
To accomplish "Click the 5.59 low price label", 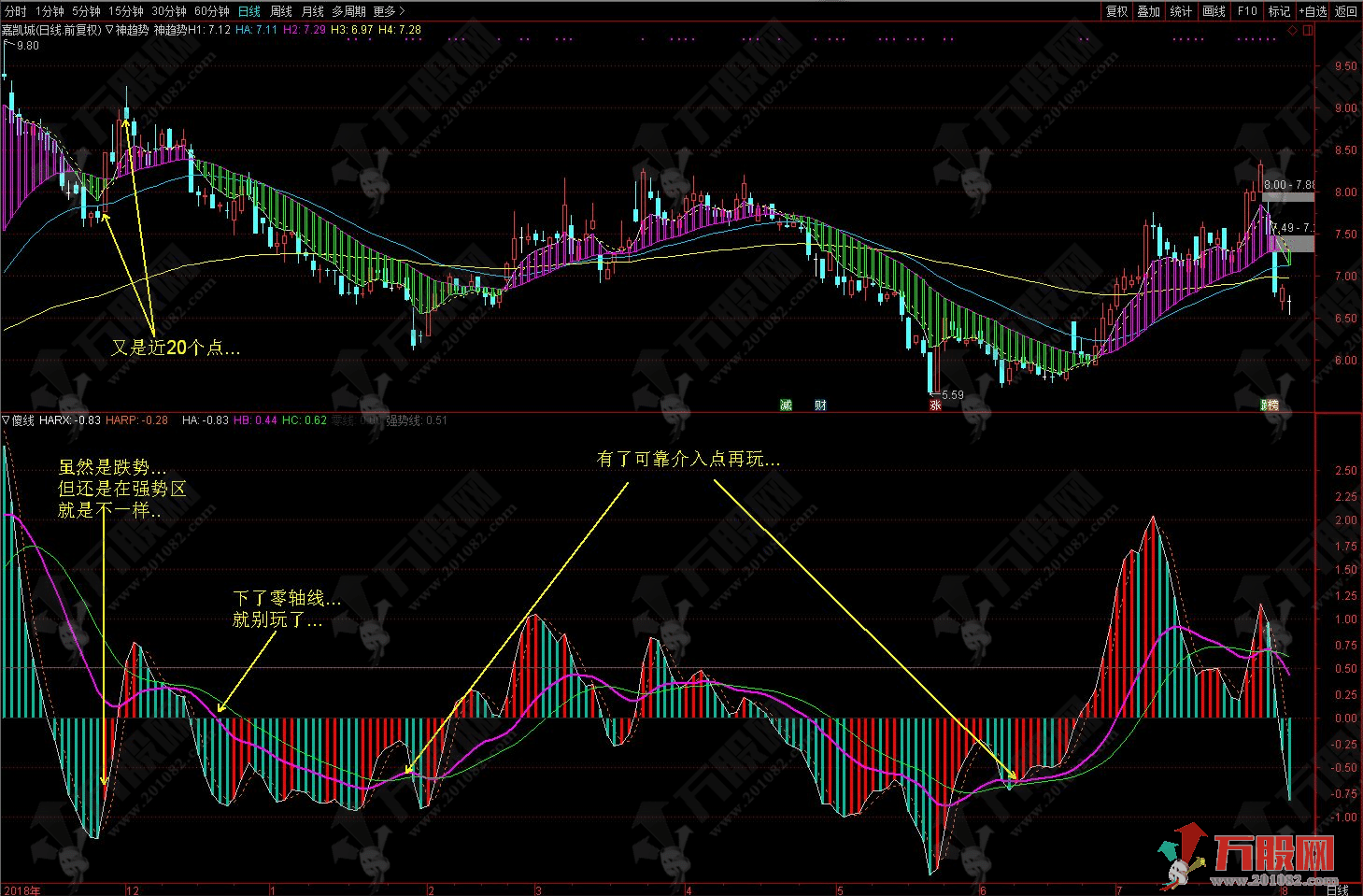I will click(x=952, y=395).
